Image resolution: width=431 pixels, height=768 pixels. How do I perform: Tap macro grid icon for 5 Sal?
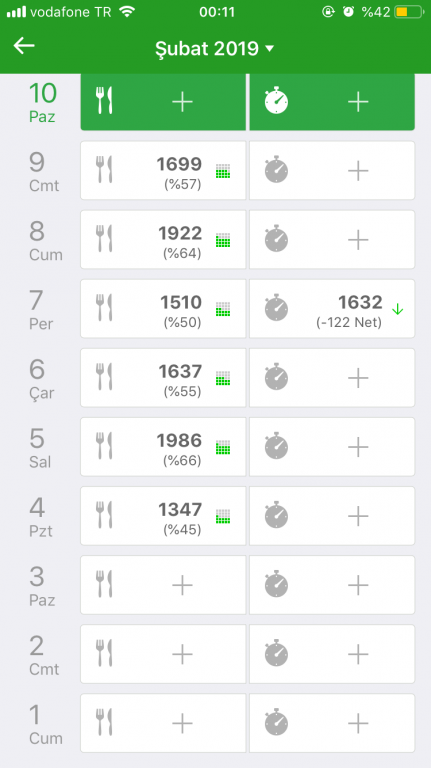(223, 447)
